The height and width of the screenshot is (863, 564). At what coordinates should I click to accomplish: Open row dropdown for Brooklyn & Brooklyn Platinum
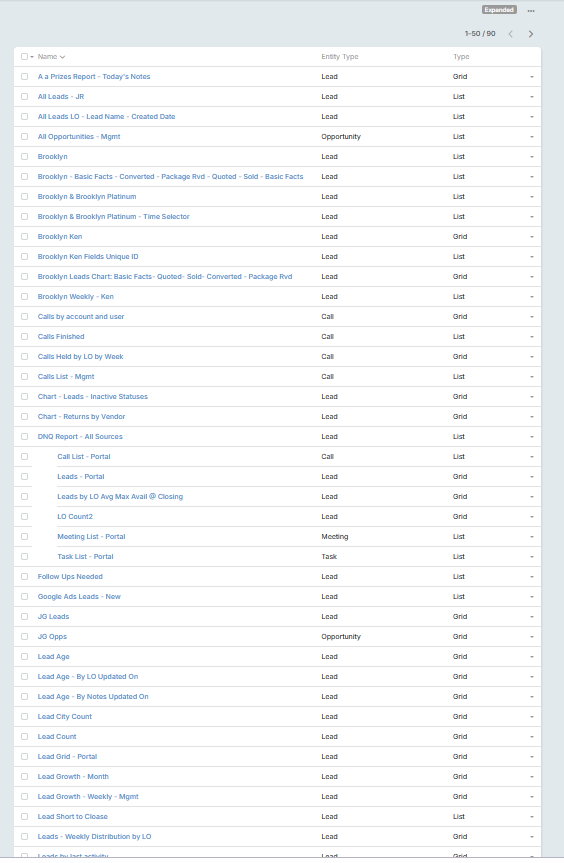click(532, 197)
